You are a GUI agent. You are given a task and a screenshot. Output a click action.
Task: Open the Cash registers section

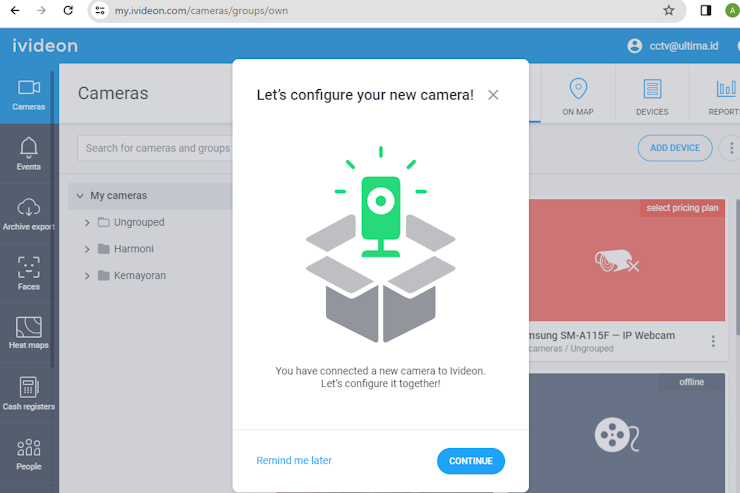[29, 393]
